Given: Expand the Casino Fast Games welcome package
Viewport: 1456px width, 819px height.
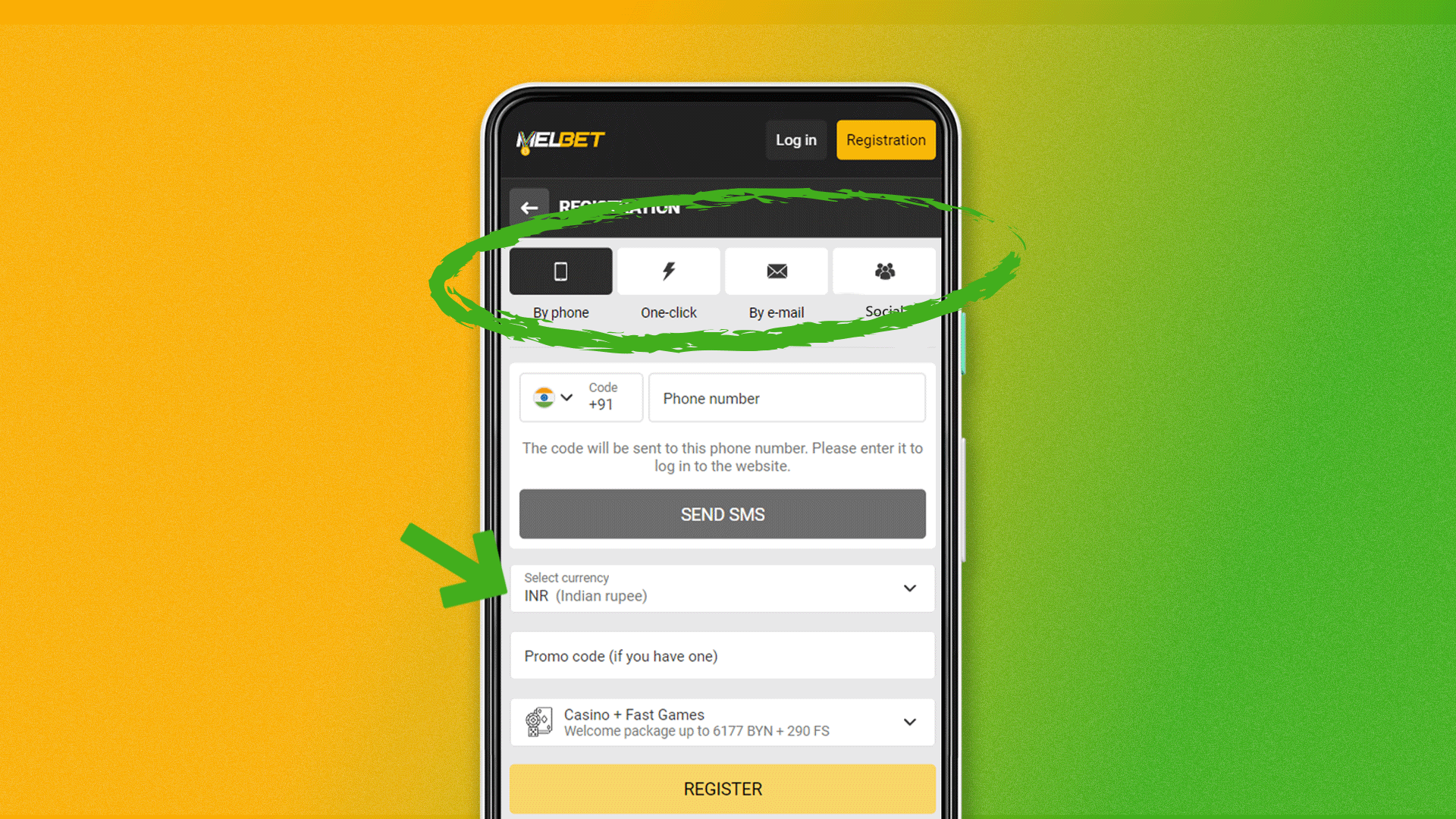Looking at the screenshot, I should click(x=908, y=722).
